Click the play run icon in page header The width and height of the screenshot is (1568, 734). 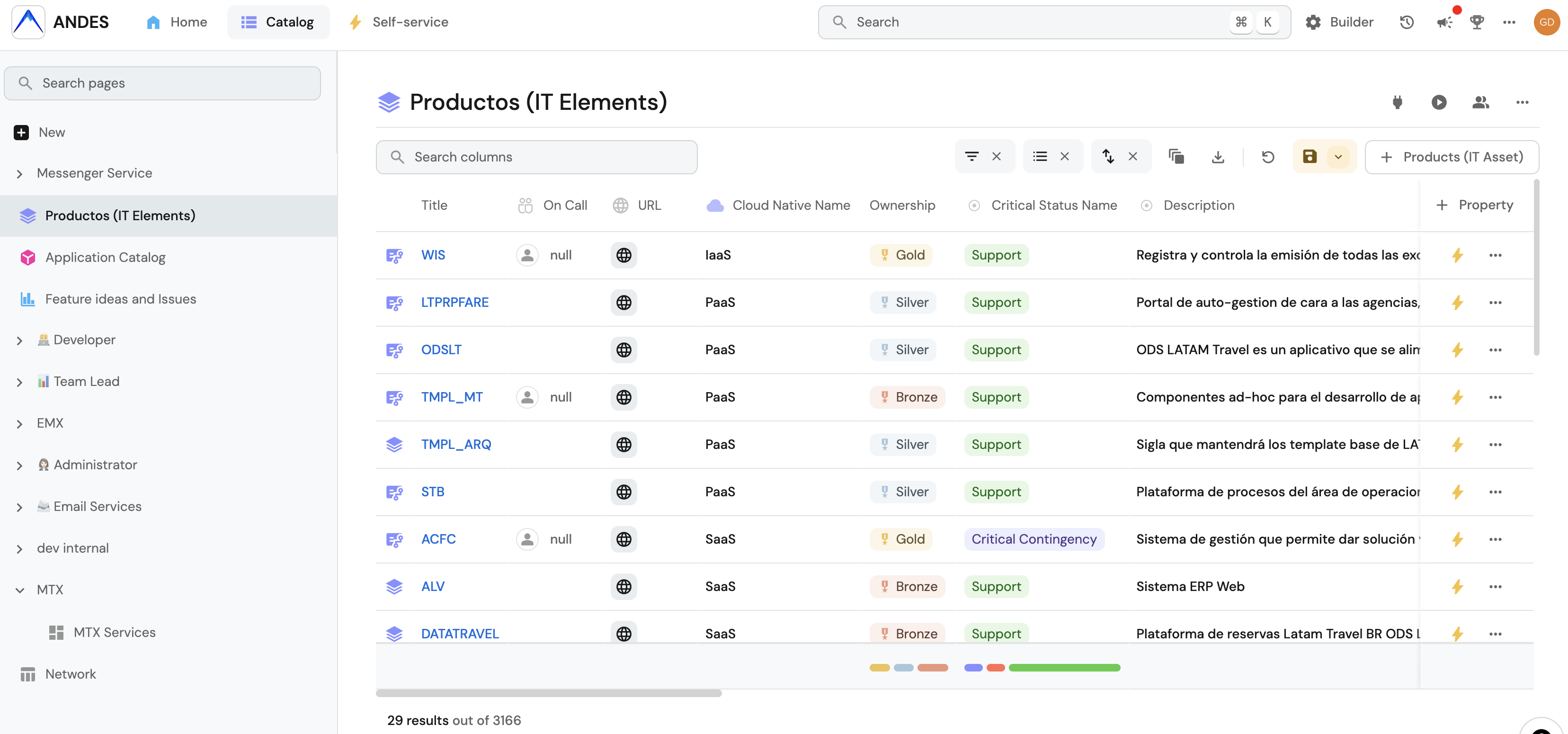point(1439,102)
